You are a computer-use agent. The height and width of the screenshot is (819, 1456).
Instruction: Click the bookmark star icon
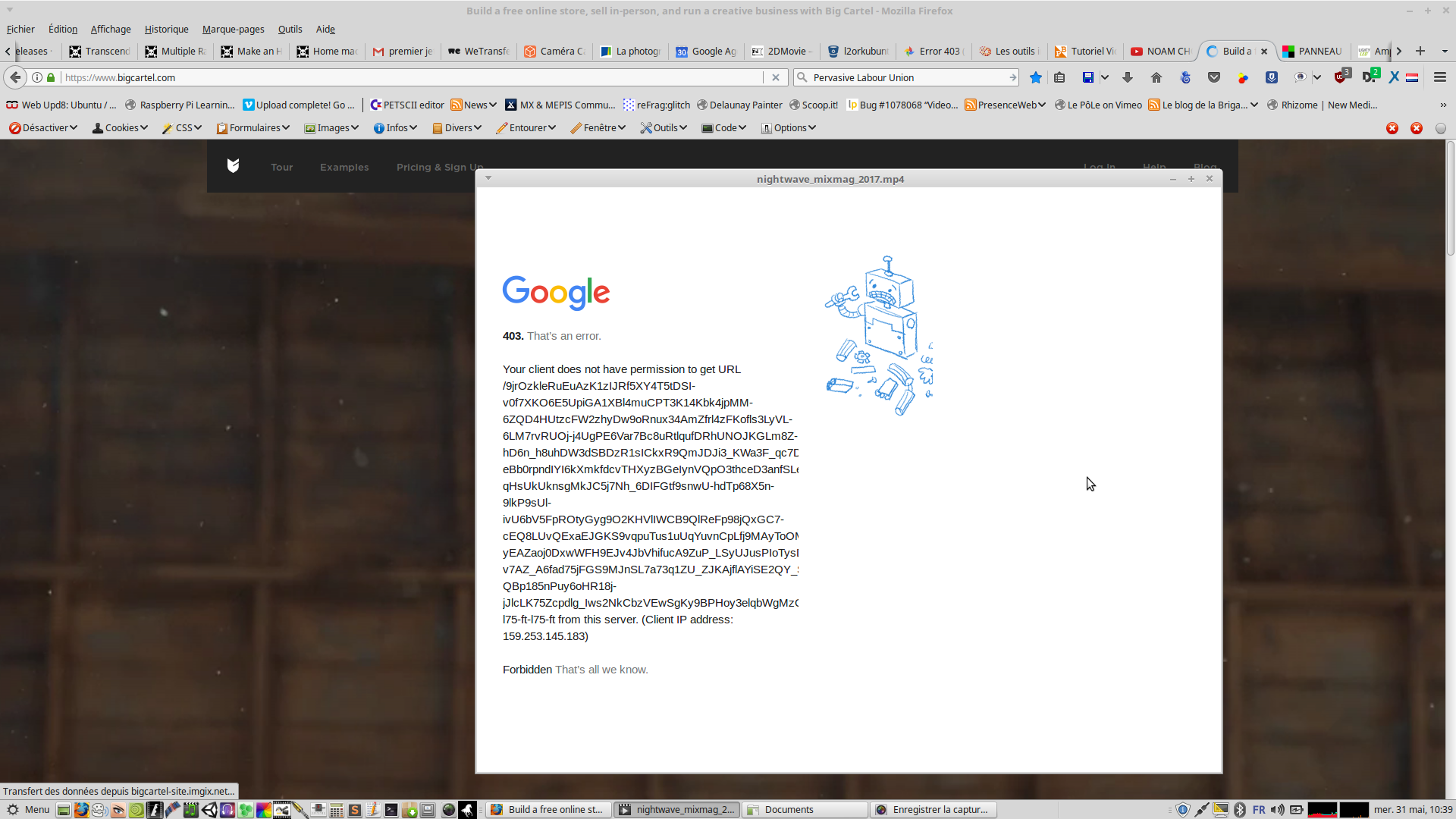pyautogui.click(x=1036, y=77)
